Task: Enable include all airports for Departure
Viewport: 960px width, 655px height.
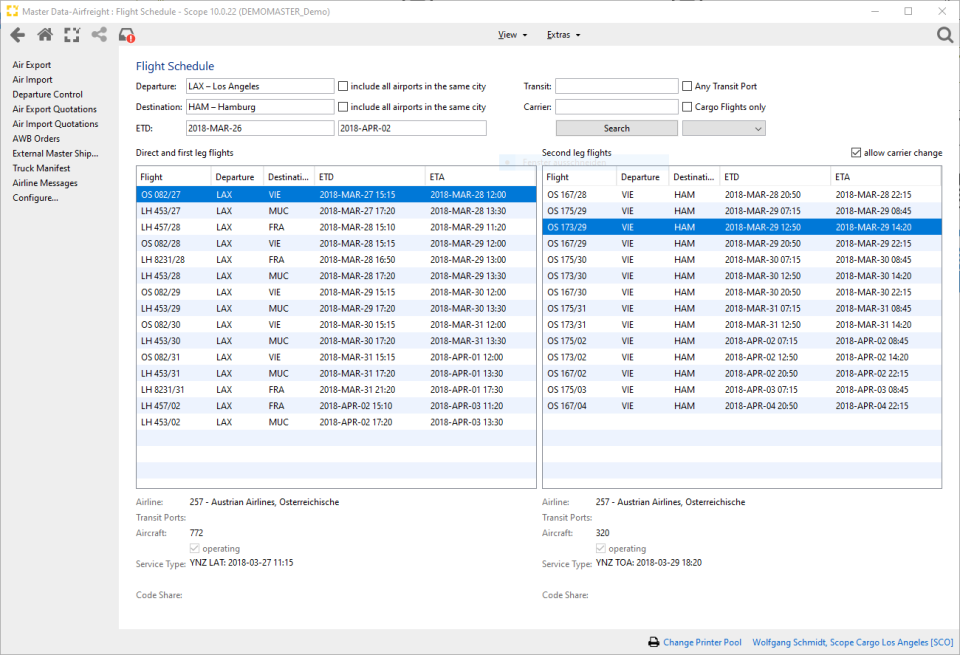Action: point(343,85)
